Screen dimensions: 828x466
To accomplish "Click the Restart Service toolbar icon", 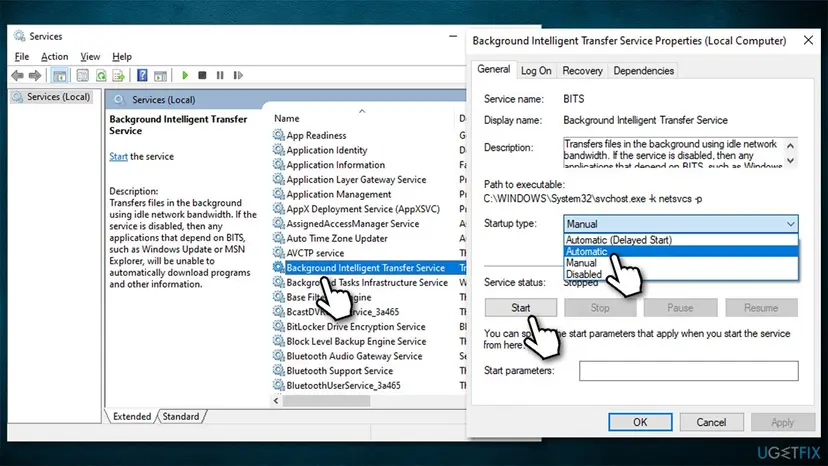I will point(238,76).
